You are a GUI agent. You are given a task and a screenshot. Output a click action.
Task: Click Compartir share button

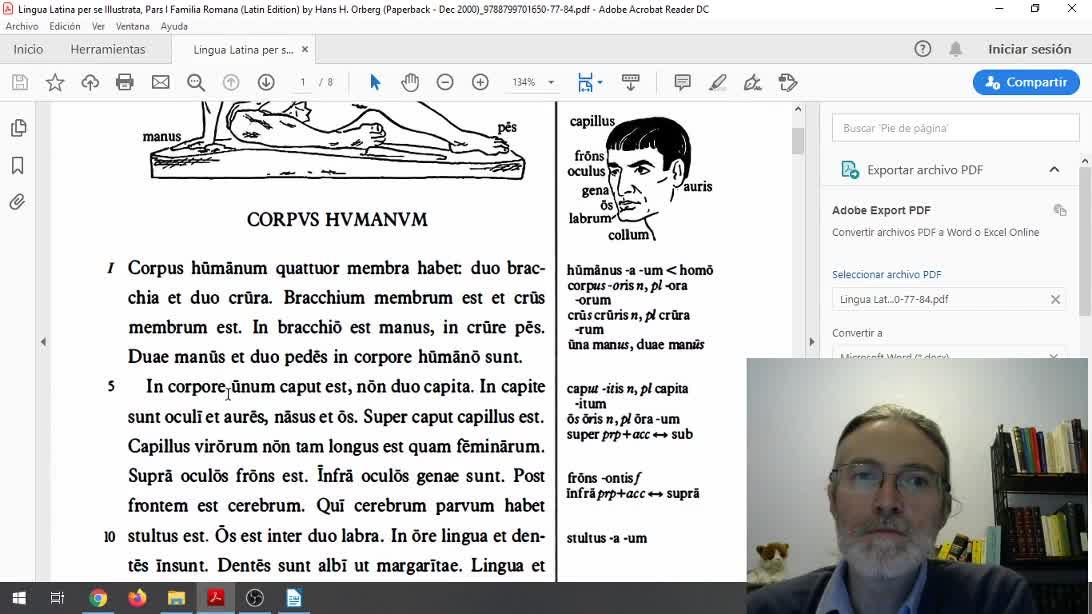click(x=1026, y=82)
